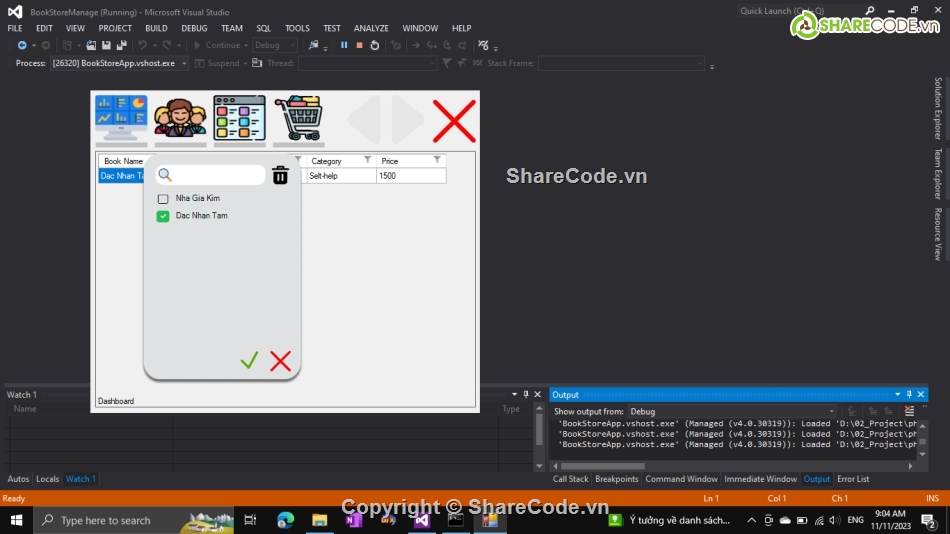Click the Navigate Backward arrow in toolbar
This screenshot has width=950, height=534.
point(22,45)
